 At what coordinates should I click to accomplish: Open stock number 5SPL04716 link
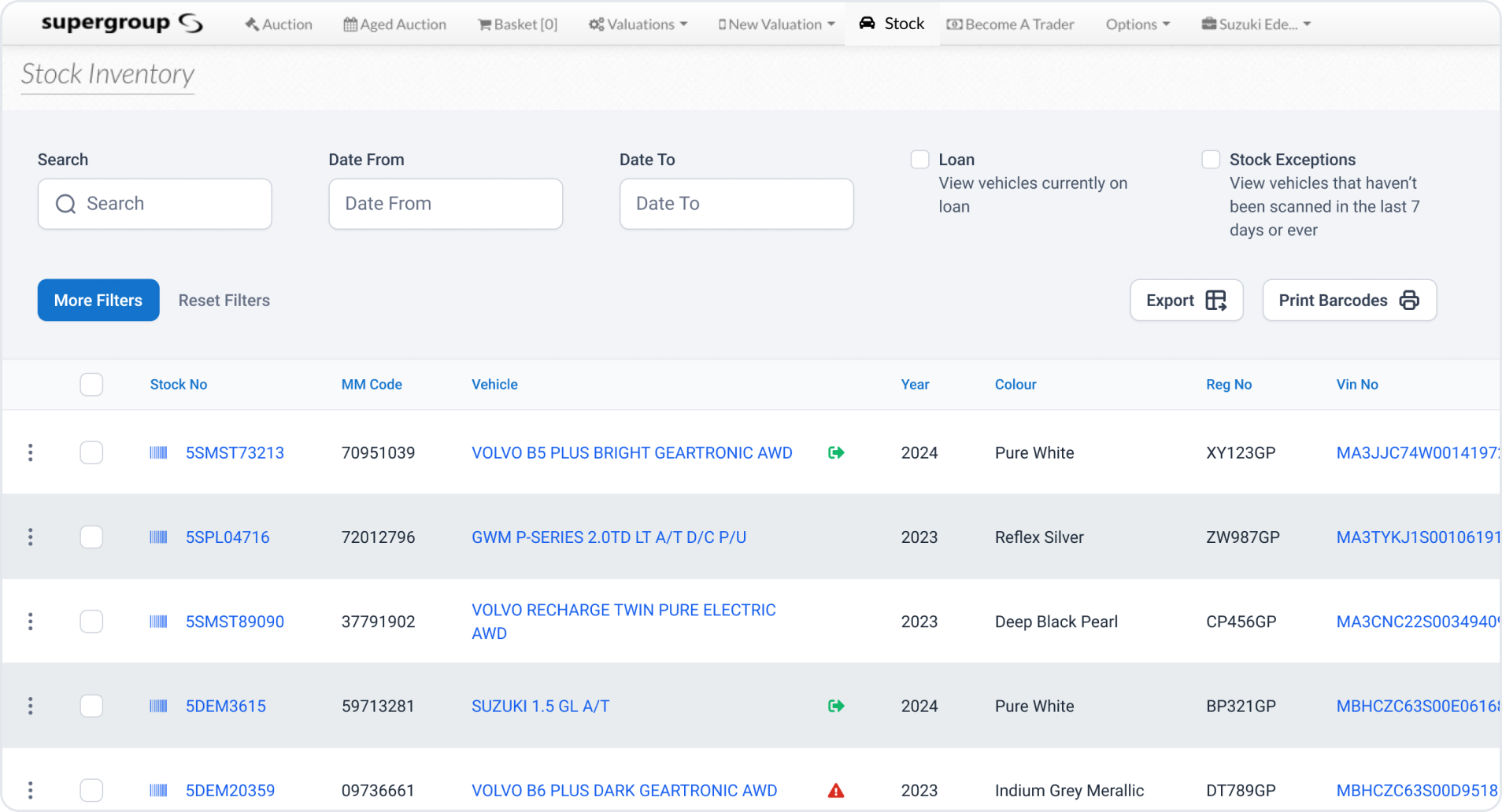click(x=228, y=537)
